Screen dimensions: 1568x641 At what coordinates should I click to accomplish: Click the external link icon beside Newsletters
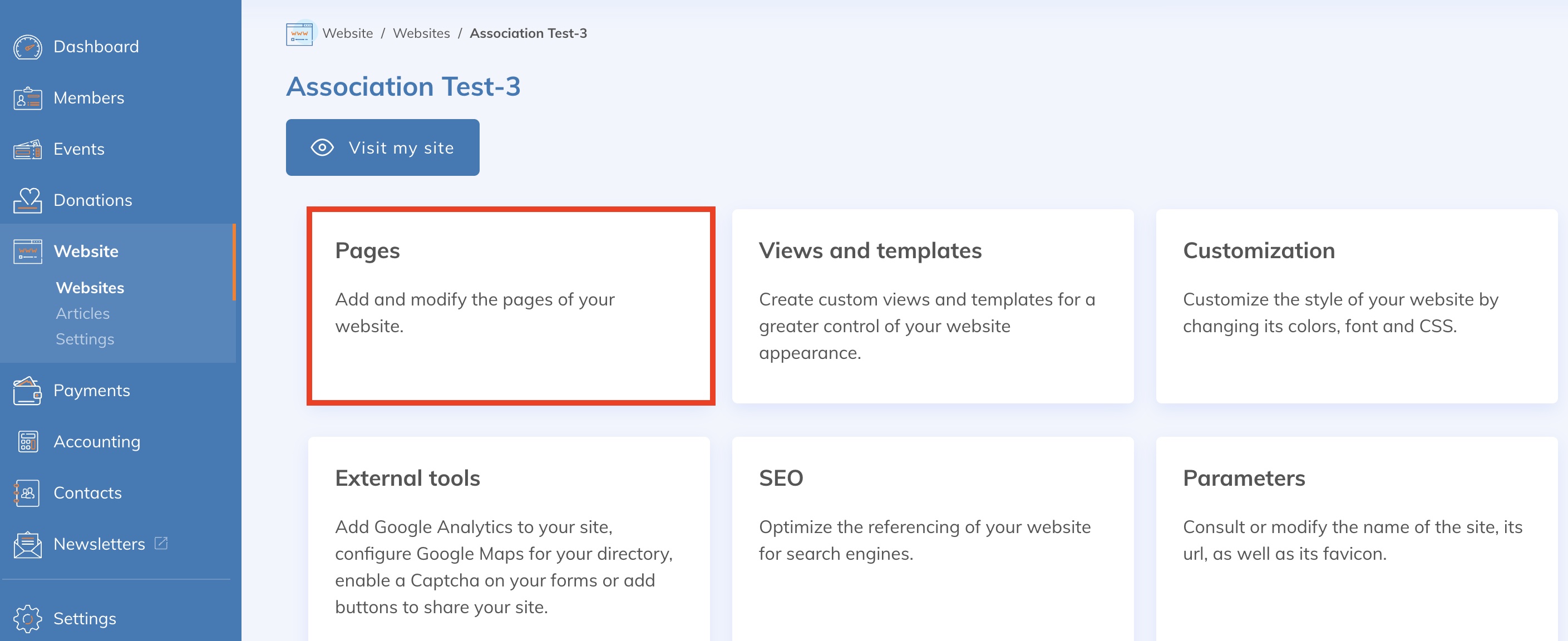tap(161, 543)
